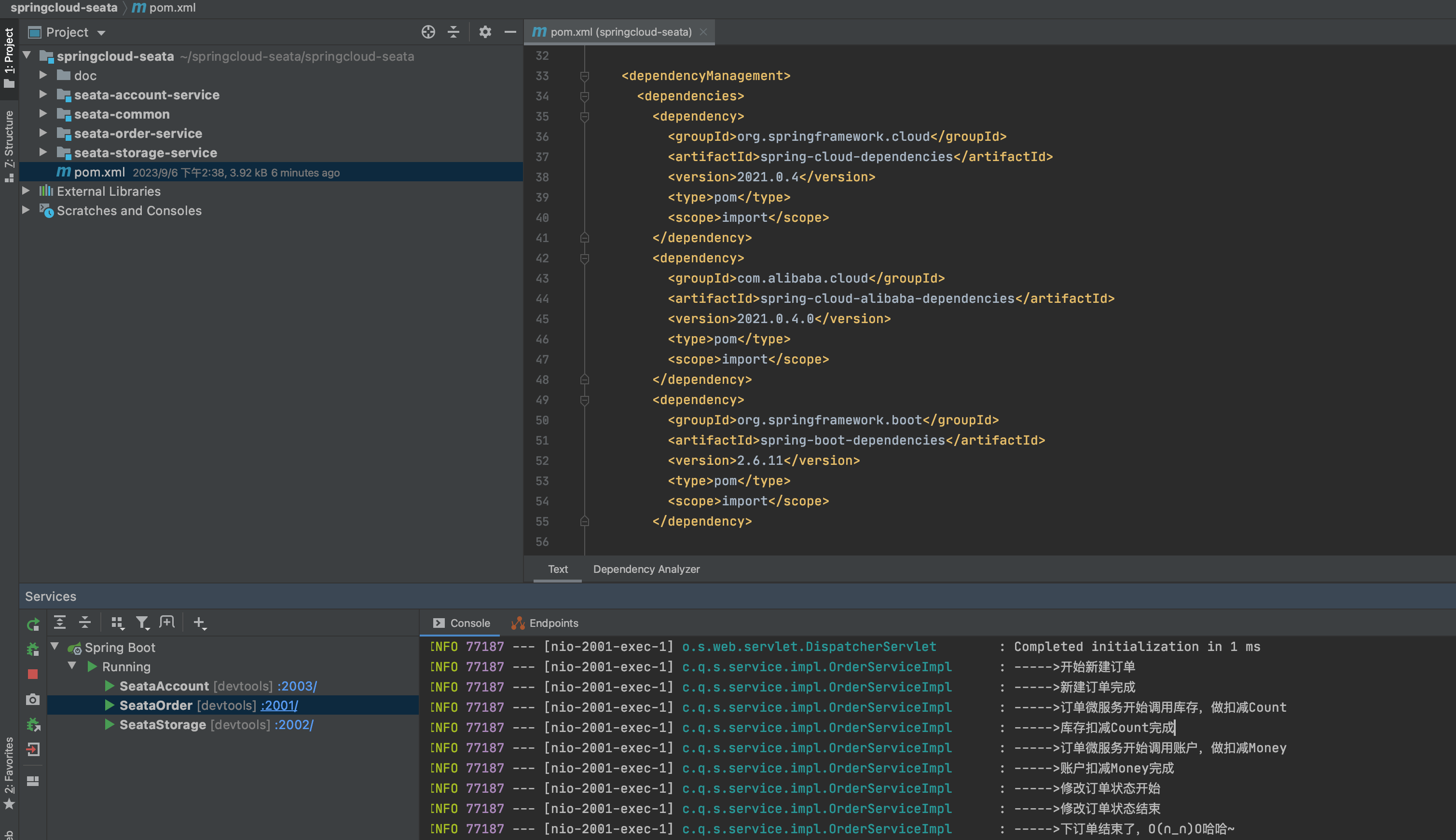Hide the Project panel with minus icon

(x=510, y=32)
